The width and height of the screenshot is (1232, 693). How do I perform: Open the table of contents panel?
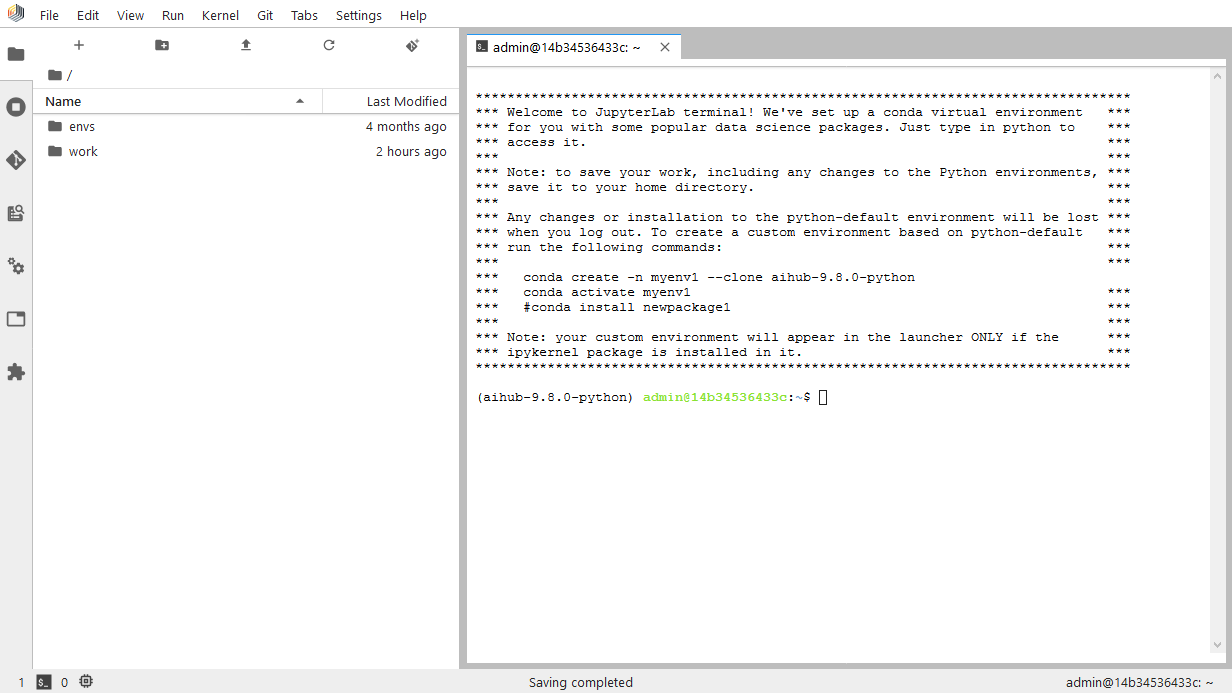tap(16, 213)
